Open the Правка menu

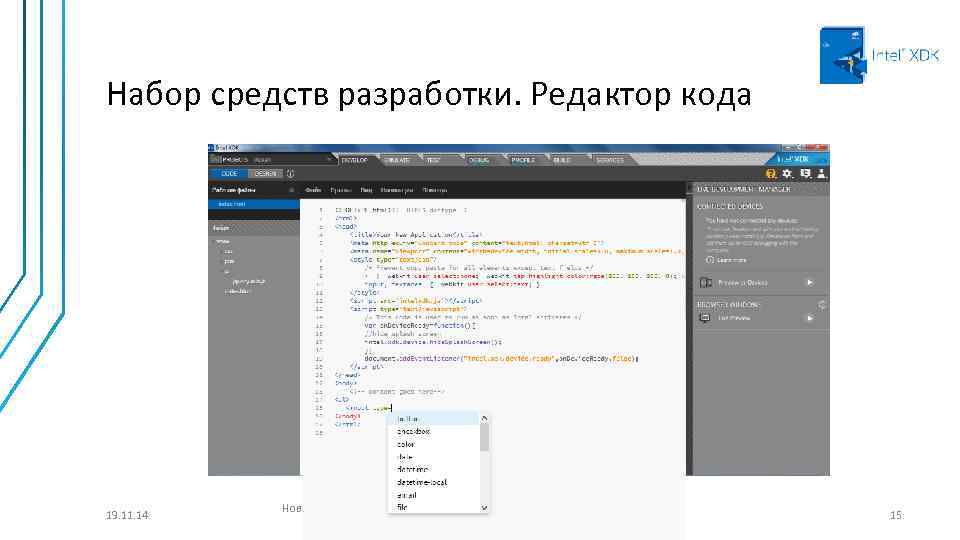341,190
